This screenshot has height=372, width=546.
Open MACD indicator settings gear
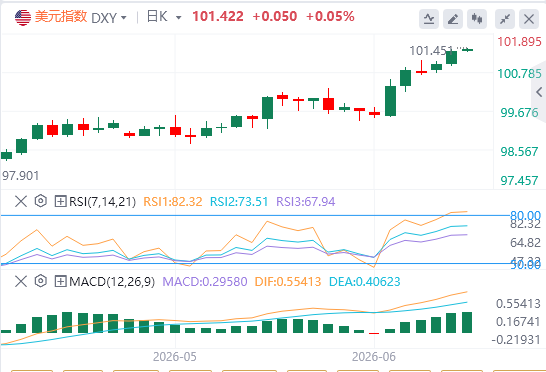[x=41, y=281]
